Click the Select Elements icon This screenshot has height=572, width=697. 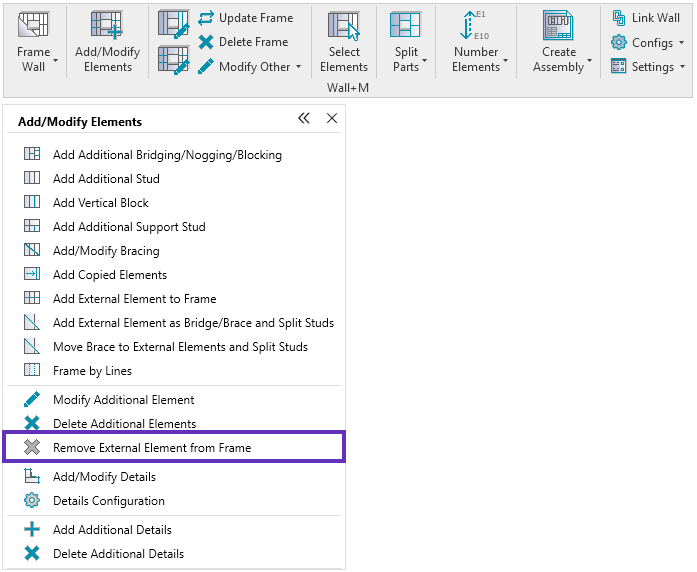[x=344, y=27]
